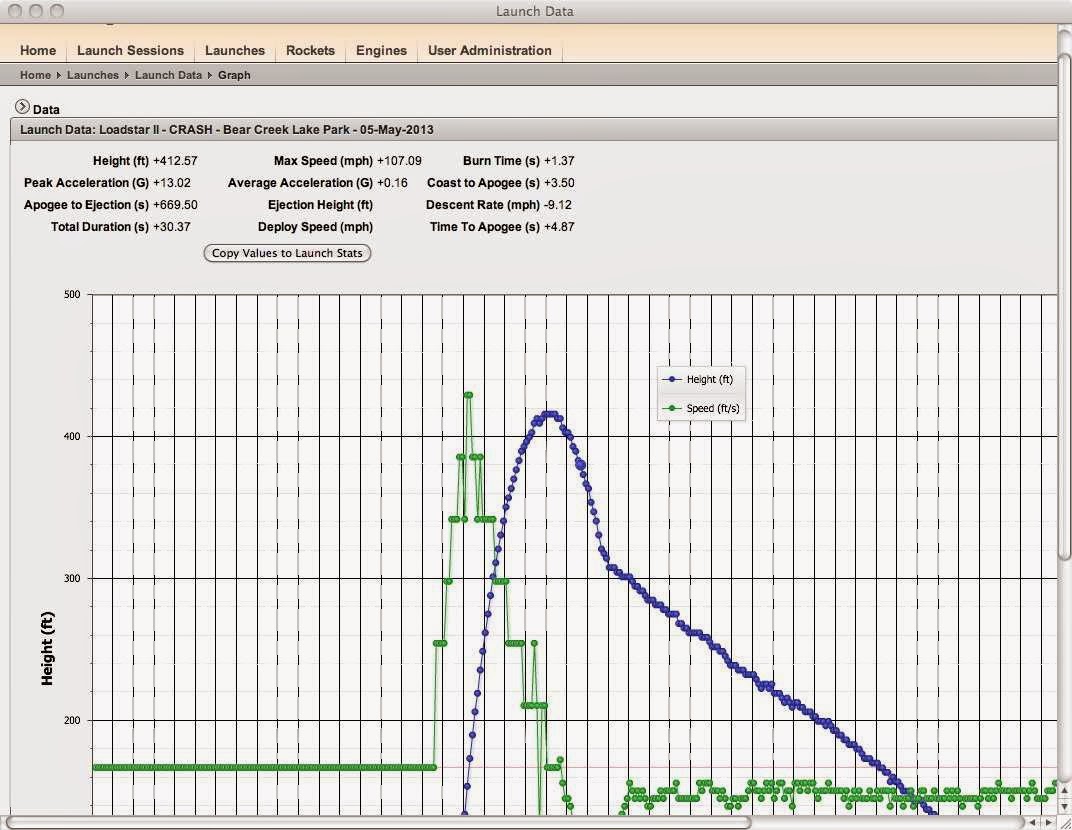The width and height of the screenshot is (1072, 830).
Task: Click the Graph breadcrumb item
Action: [x=234, y=75]
